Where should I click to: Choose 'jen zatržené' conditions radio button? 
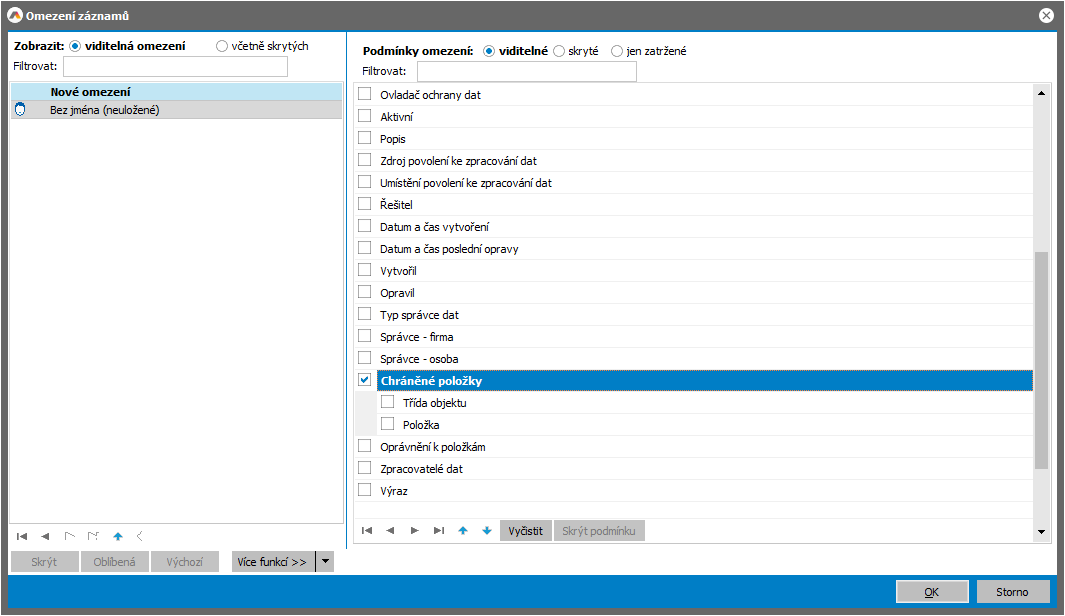[617, 51]
